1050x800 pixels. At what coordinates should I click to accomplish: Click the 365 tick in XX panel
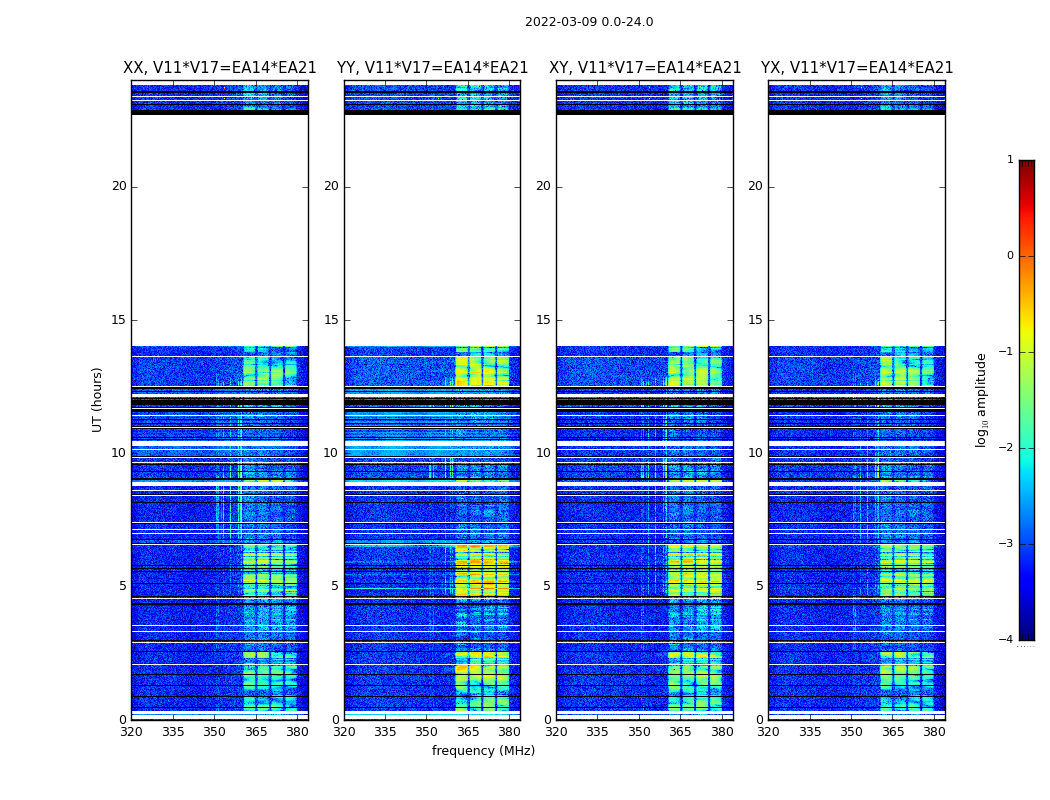pos(256,732)
